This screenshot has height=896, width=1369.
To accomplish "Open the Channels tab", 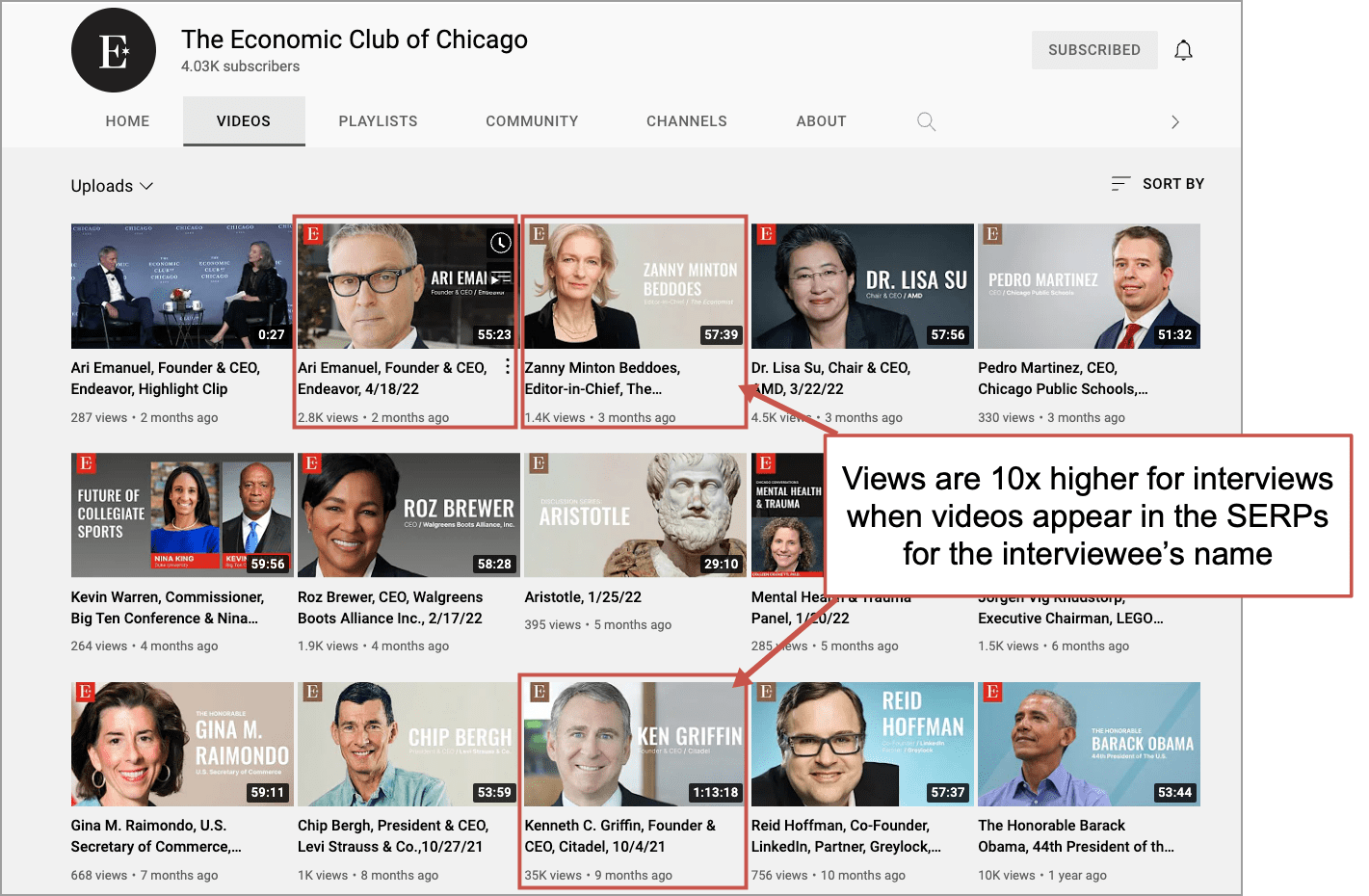I will (687, 121).
